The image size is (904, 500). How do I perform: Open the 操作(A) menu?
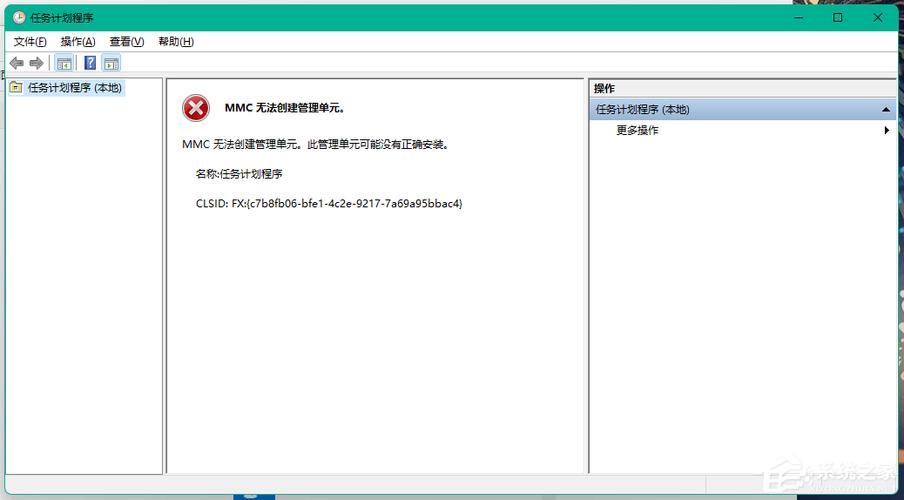(78, 42)
